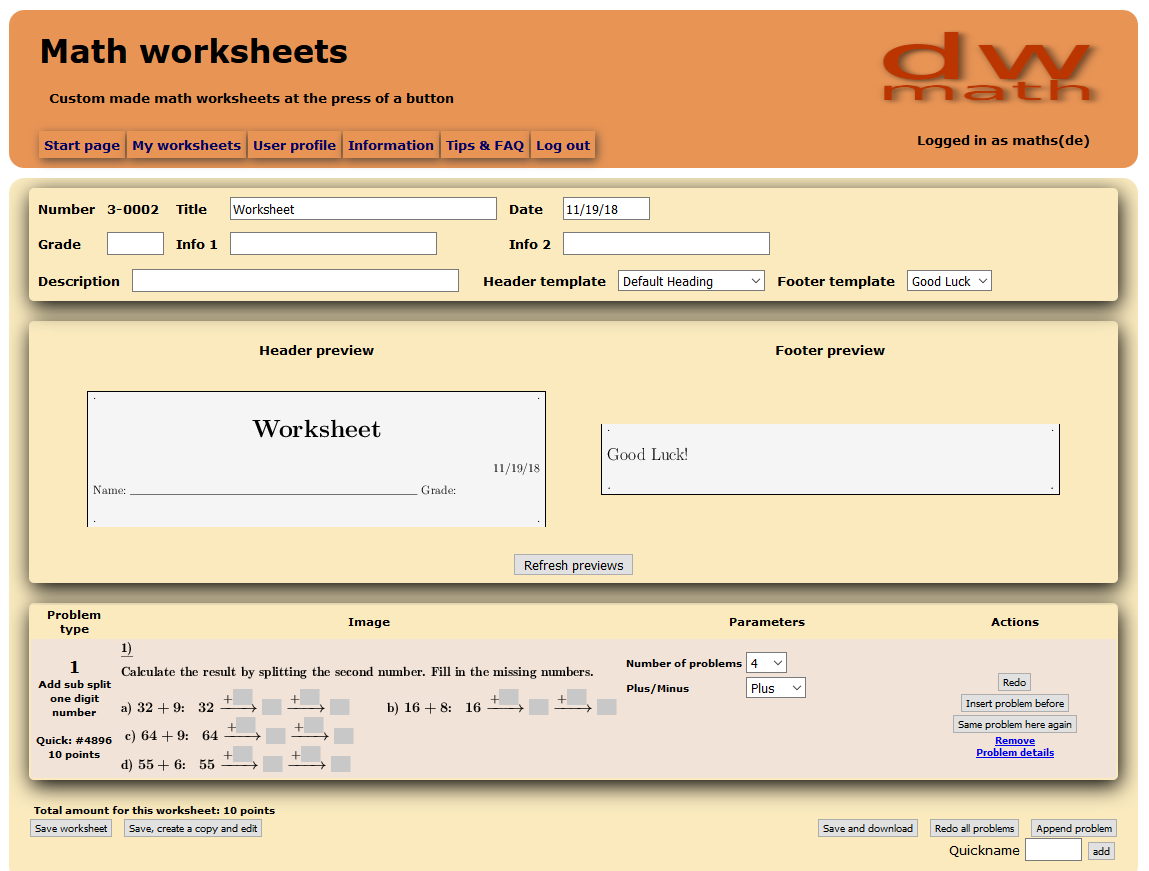Open the Number of problems dropdown

pos(766,663)
